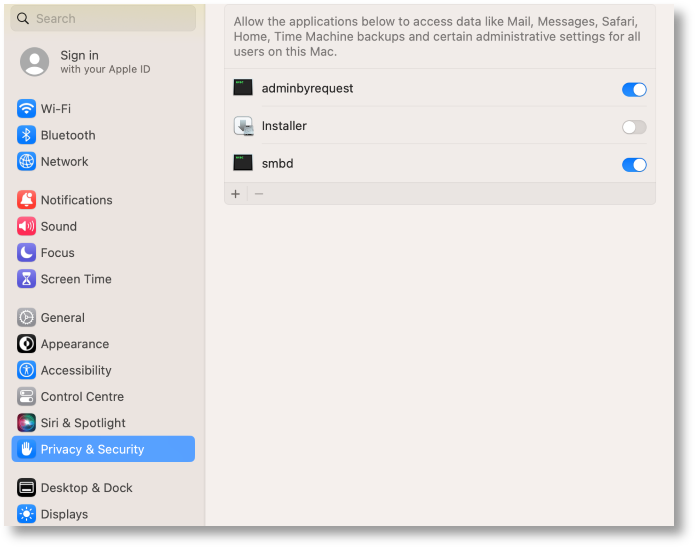This screenshot has width=695, height=547.
Task: Click the Siri & Spotlight icon
Action: (26, 423)
